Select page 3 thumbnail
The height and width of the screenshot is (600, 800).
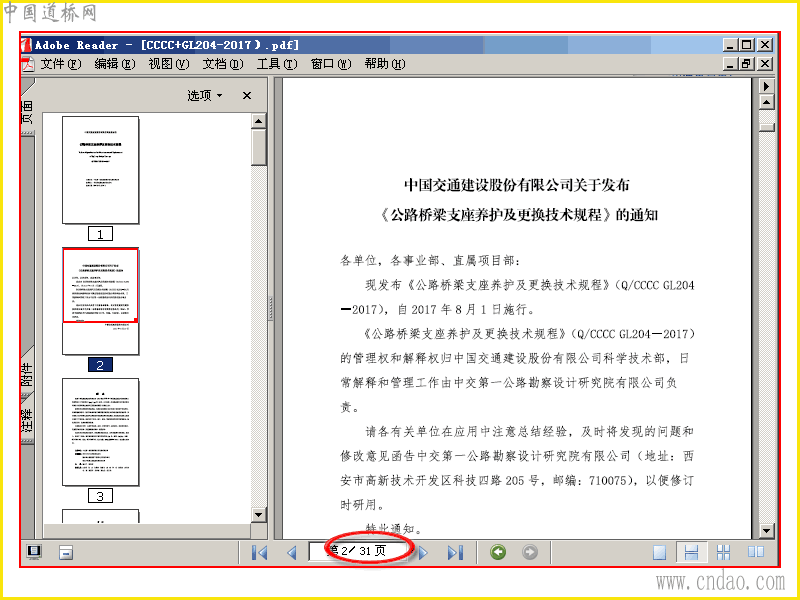101,432
